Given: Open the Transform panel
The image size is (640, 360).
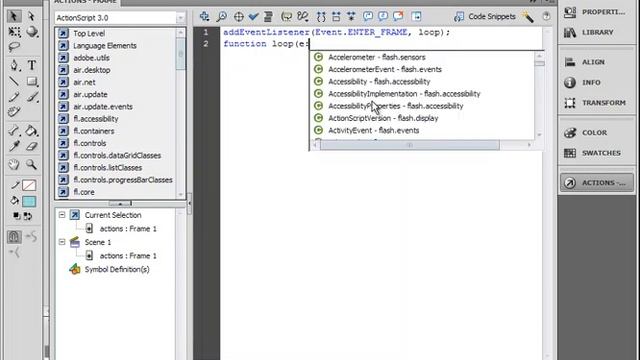Looking at the screenshot, I should tap(595, 103).
